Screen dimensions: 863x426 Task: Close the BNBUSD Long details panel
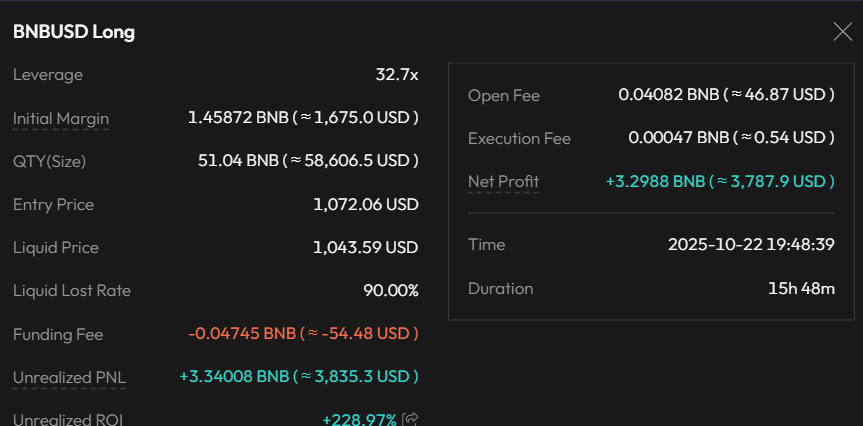[x=842, y=32]
